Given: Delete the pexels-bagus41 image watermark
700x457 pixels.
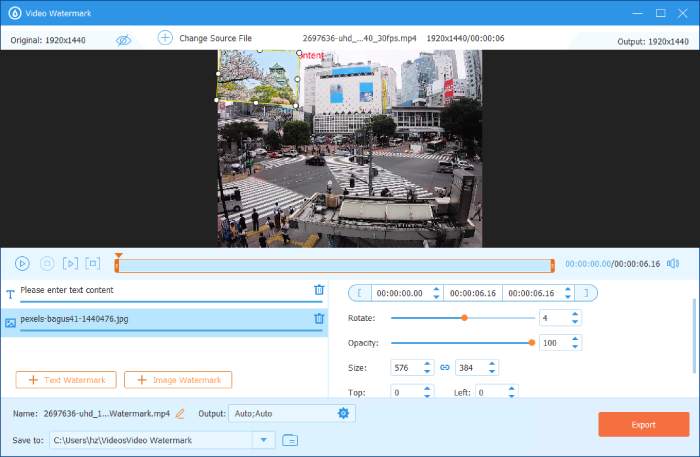Looking at the screenshot, I should [319, 319].
